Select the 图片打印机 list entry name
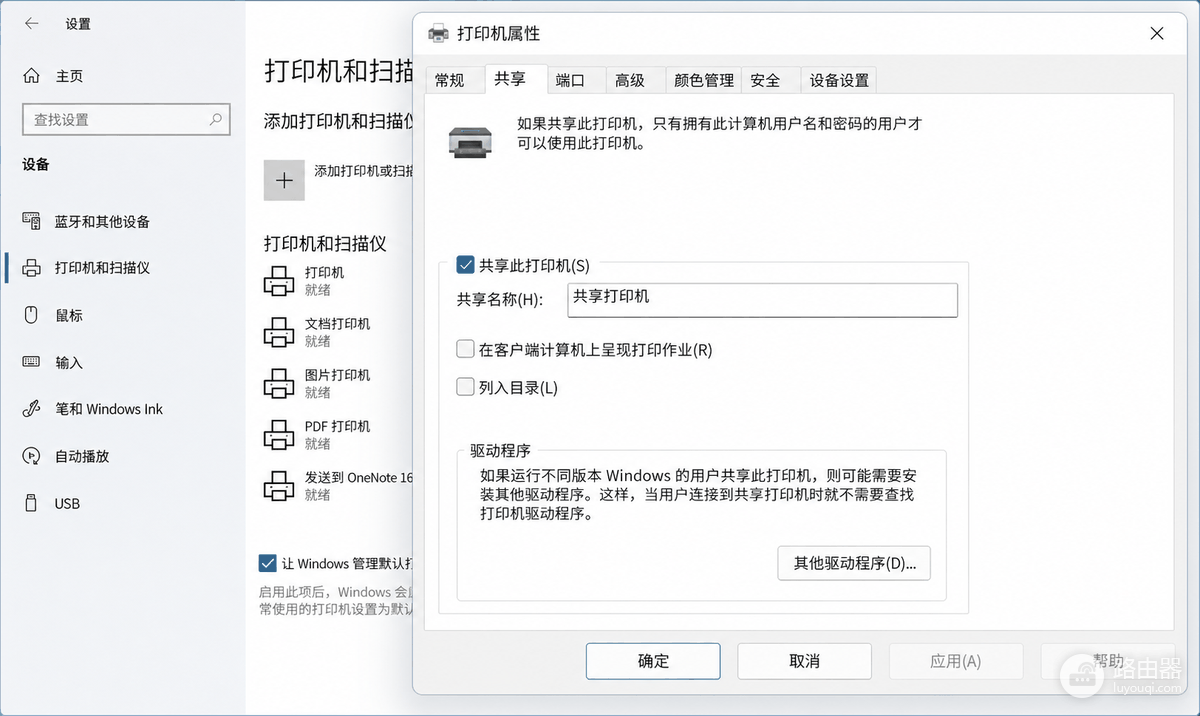 (337, 375)
